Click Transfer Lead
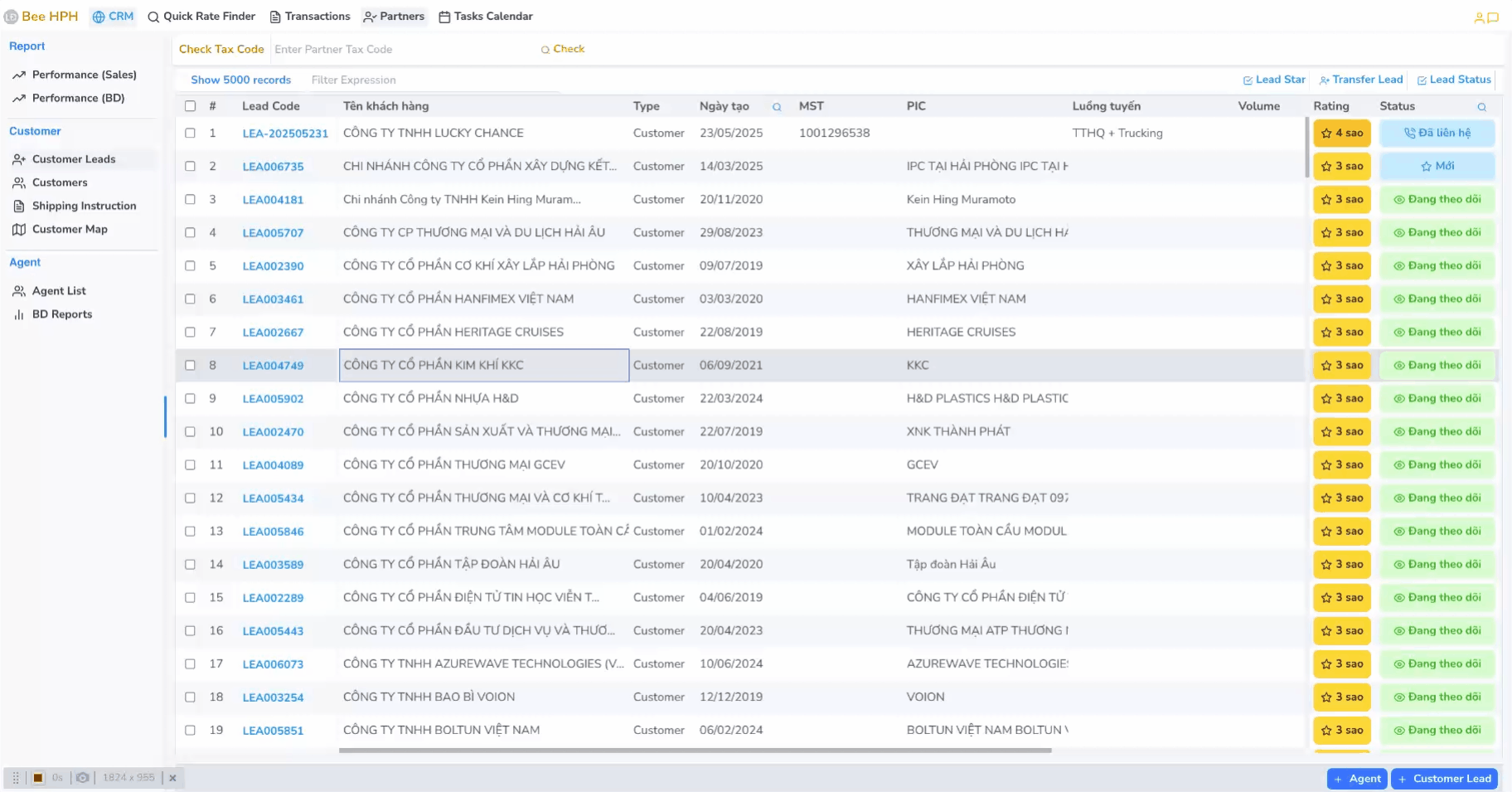The width and height of the screenshot is (1512, 792). tap(1361, 80)
